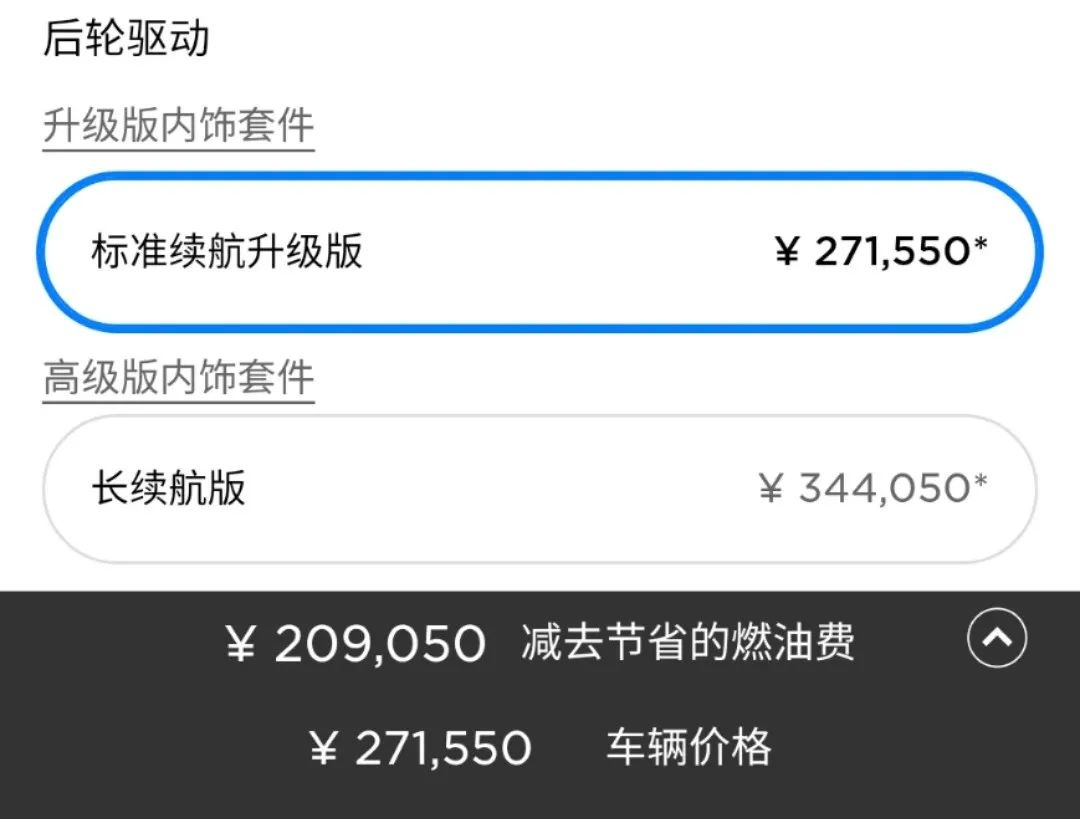Click yen symbol in the 标准续航升级版 row
The width and height of the screenshot is (1080, 819).
(787, 252)
